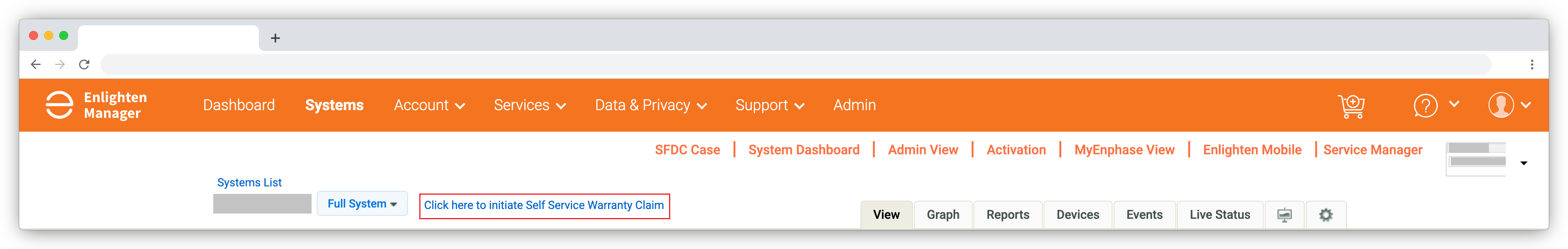Open a new browser tab

pyautogui.click(x=275, y=38)
